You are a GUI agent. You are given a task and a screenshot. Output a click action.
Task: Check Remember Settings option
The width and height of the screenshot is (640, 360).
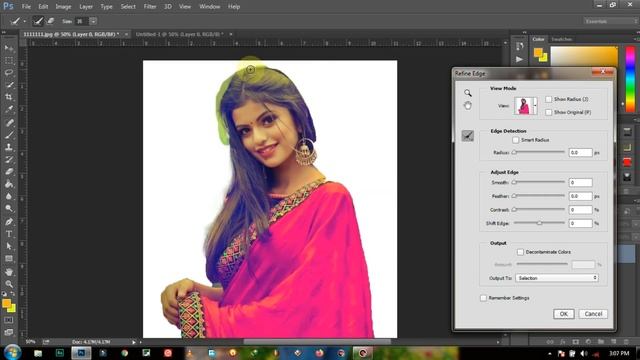click(484, 298)
